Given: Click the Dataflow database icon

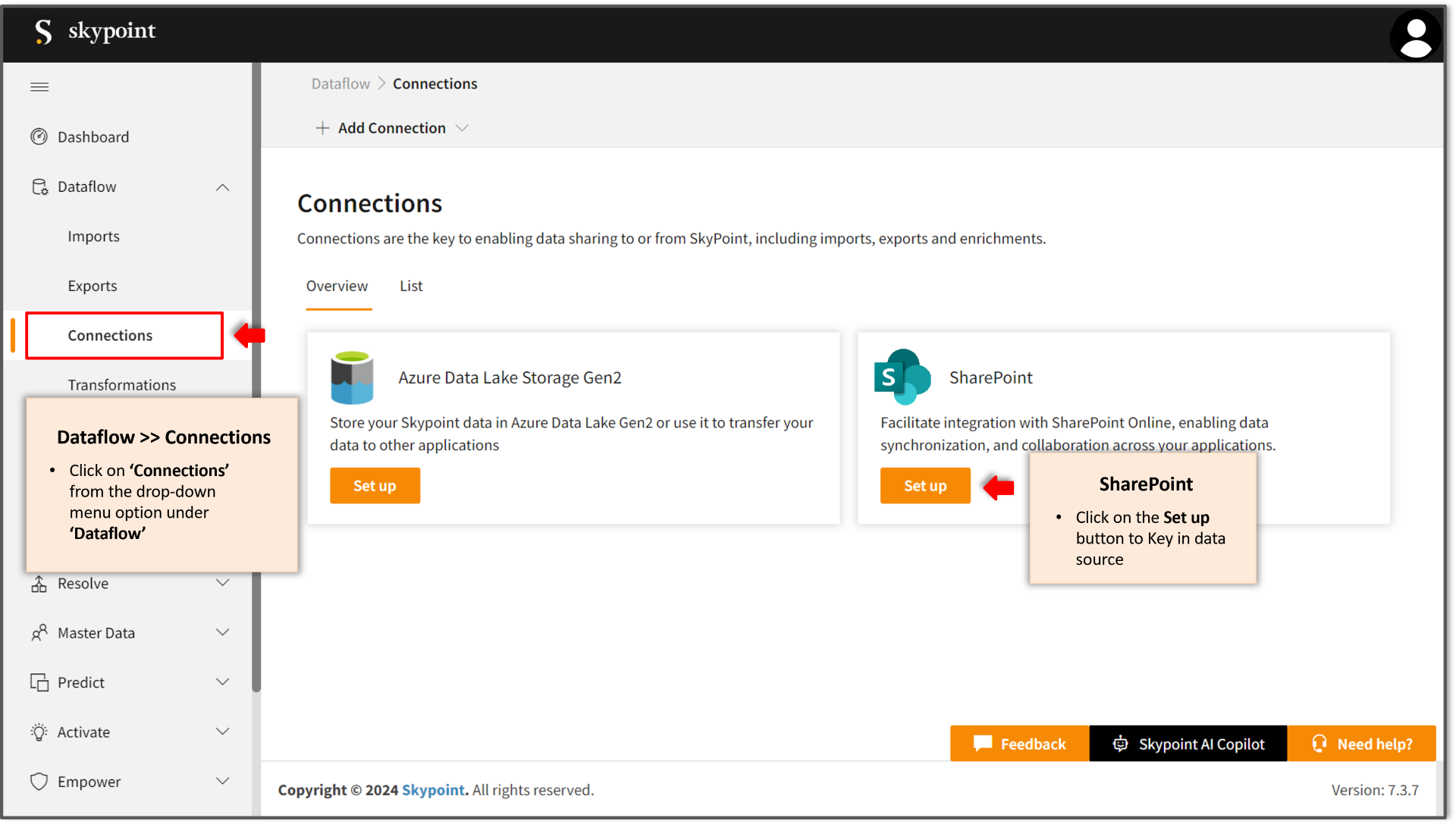Looking at the screenshot, I should coord(39,186).
